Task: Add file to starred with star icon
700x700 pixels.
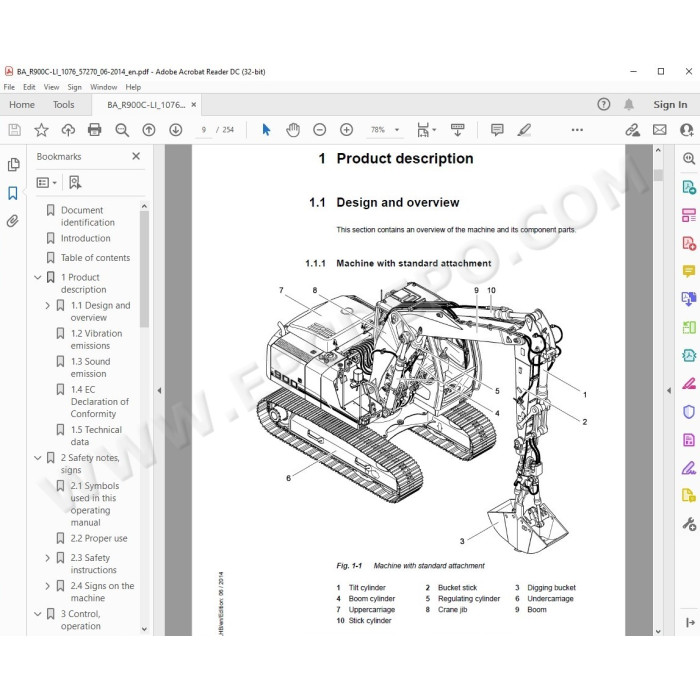Action: [41, 130]
